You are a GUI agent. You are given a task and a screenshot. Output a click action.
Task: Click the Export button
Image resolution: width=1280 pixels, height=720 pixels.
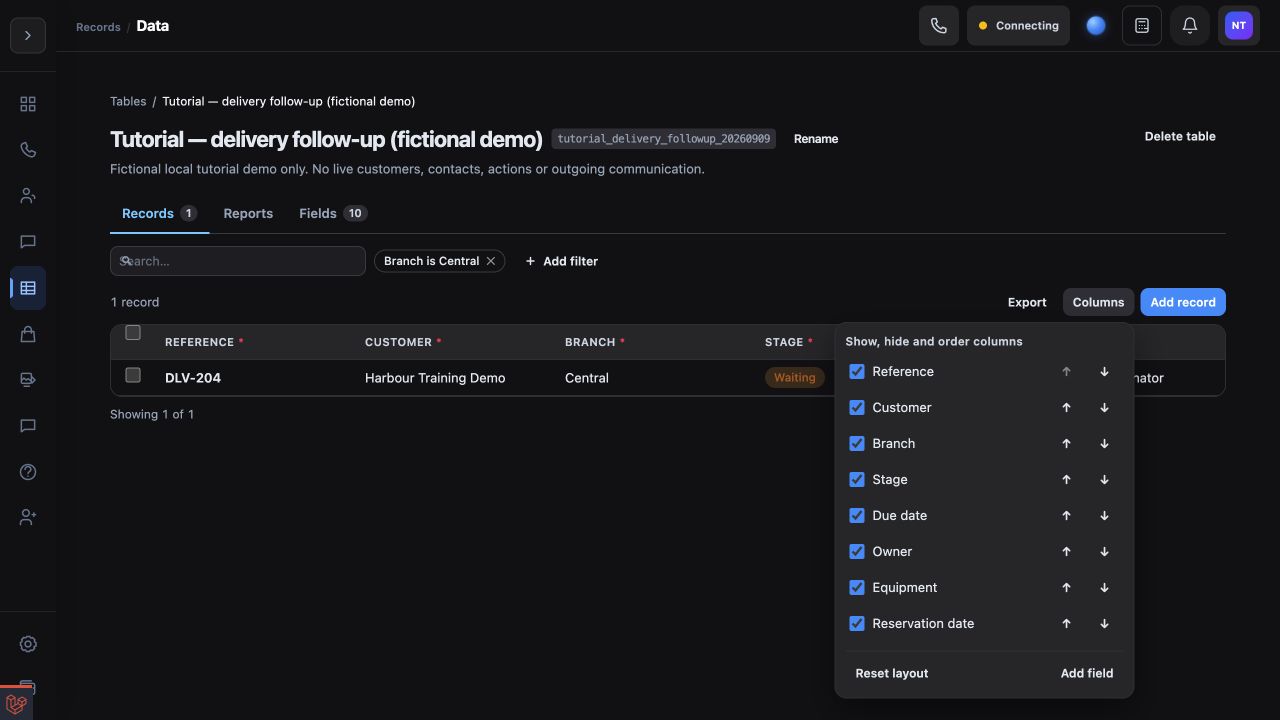point(1027,302)
